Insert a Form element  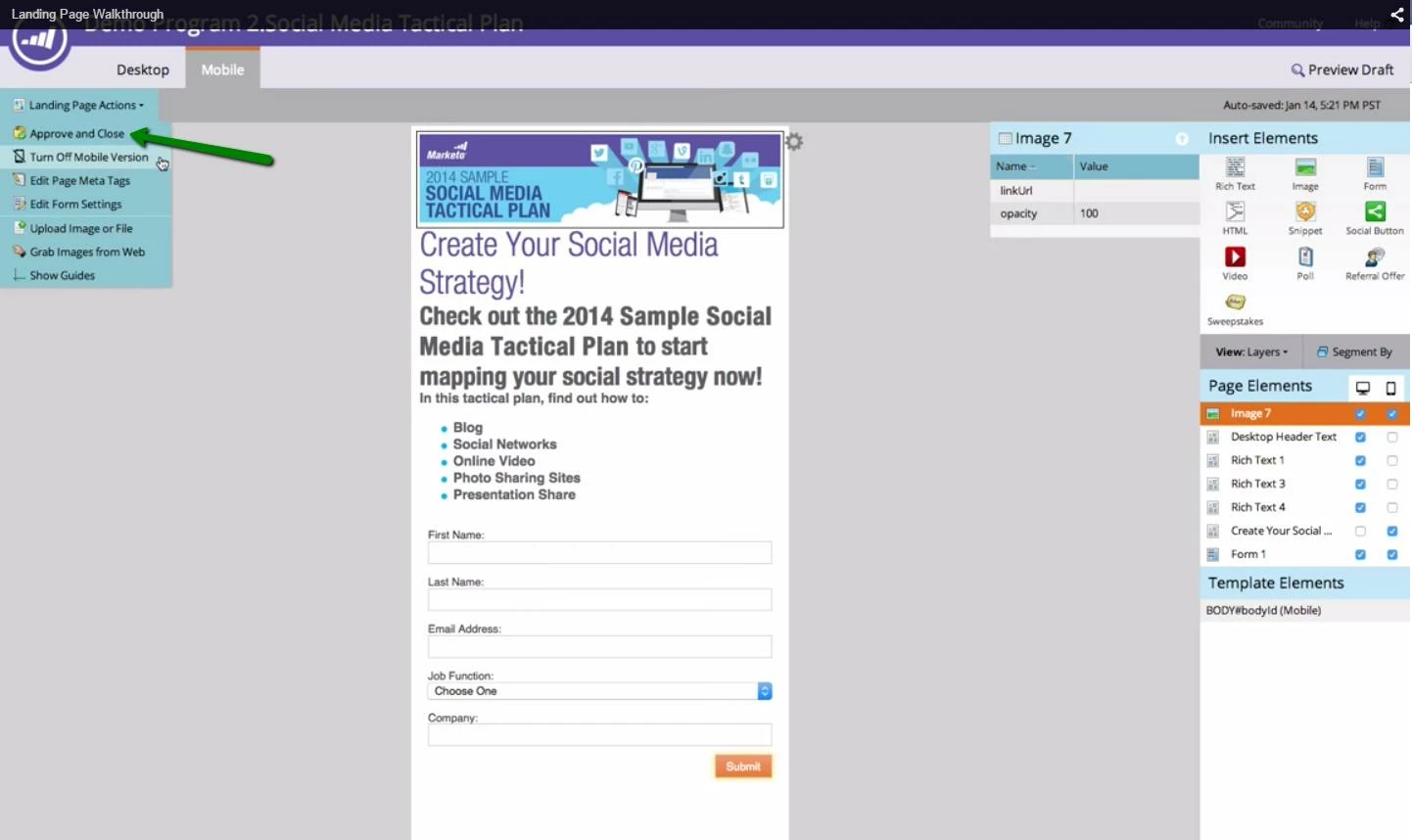point(1375,173)
